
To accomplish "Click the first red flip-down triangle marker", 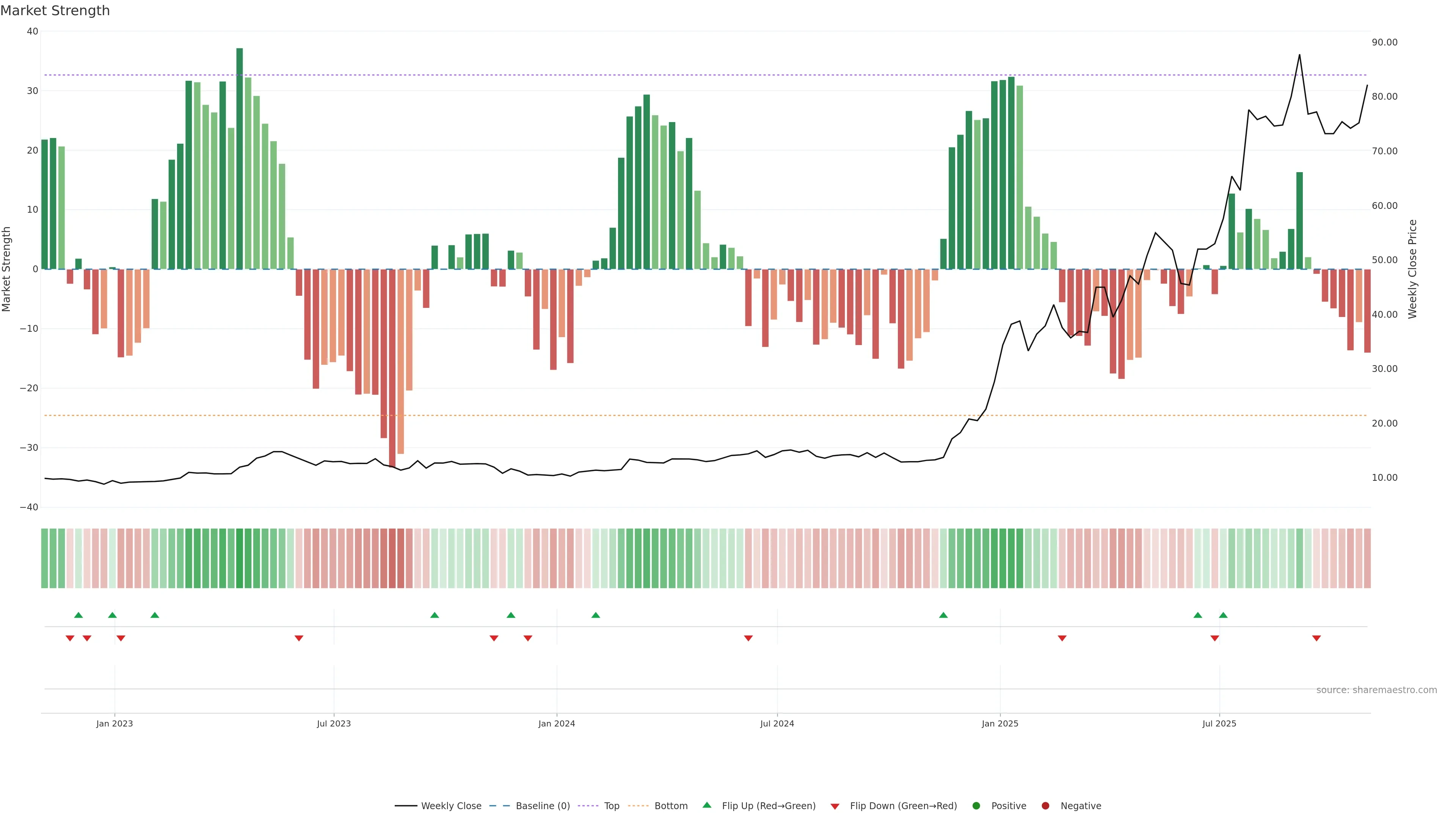I will click(x=70, y=638).
